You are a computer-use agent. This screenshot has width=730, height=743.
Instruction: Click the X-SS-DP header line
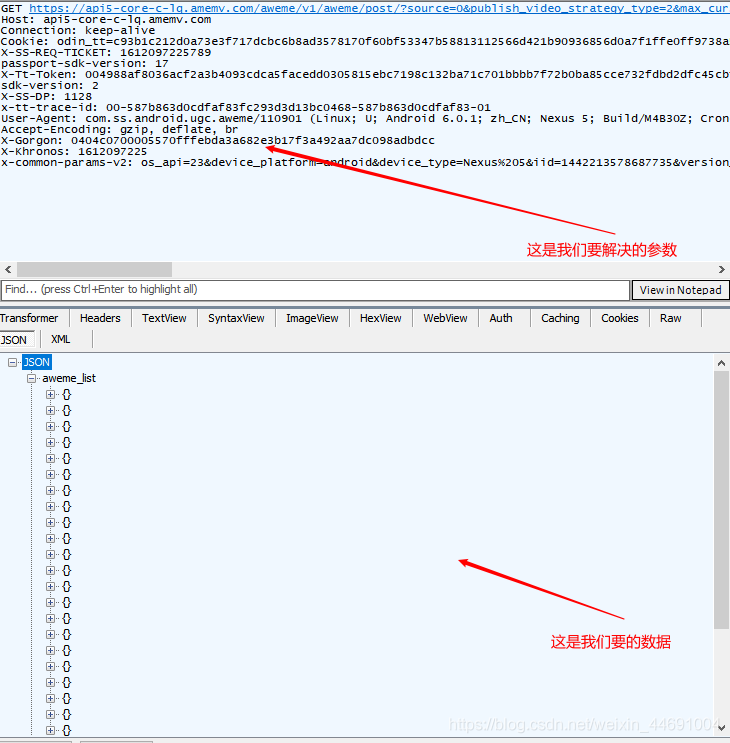coord(46,97)
